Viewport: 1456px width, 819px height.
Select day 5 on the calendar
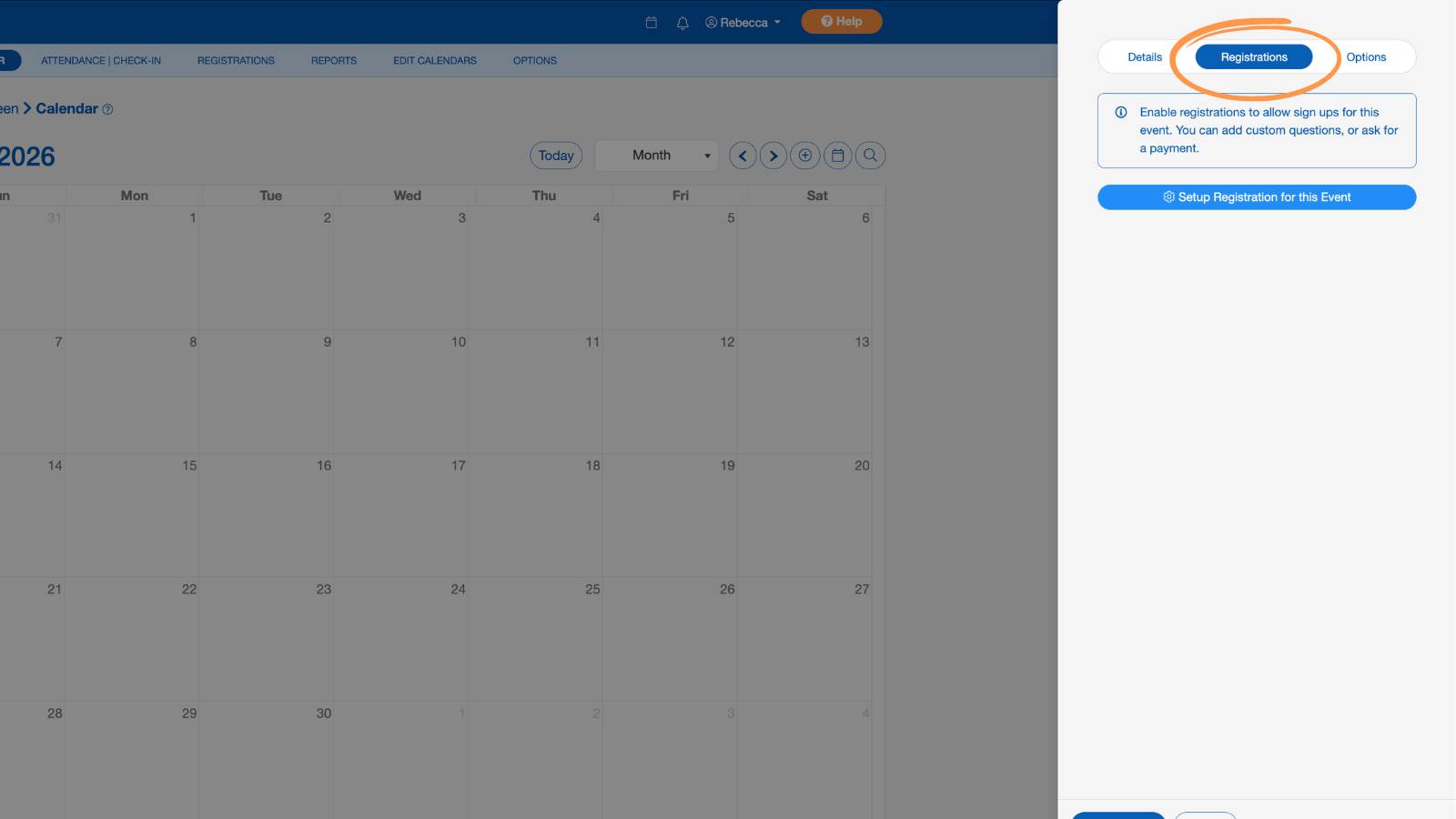click(731, 218)
